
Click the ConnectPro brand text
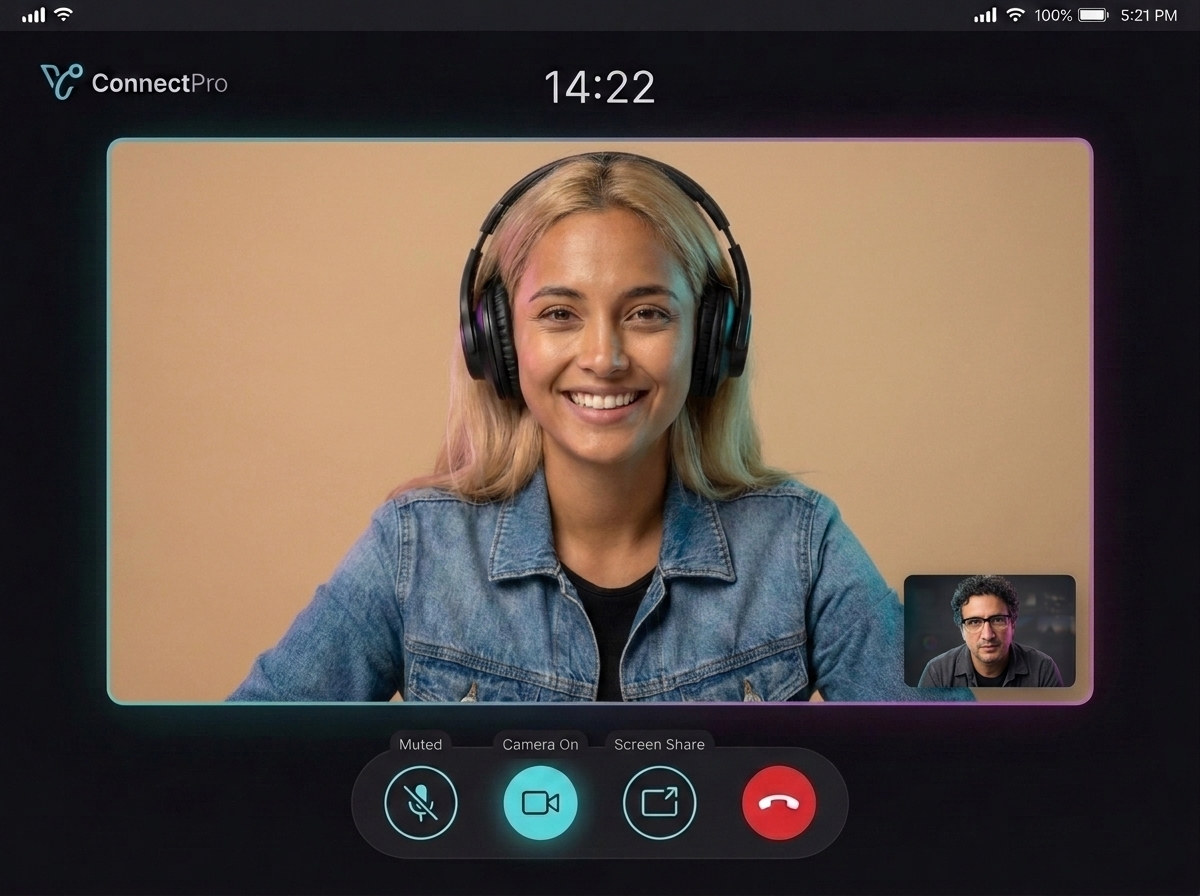pos(160,83)
